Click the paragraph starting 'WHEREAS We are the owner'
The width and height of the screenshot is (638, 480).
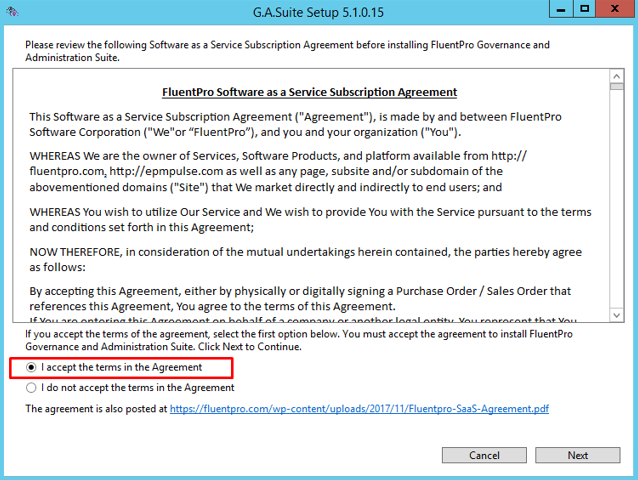[278, 171]
